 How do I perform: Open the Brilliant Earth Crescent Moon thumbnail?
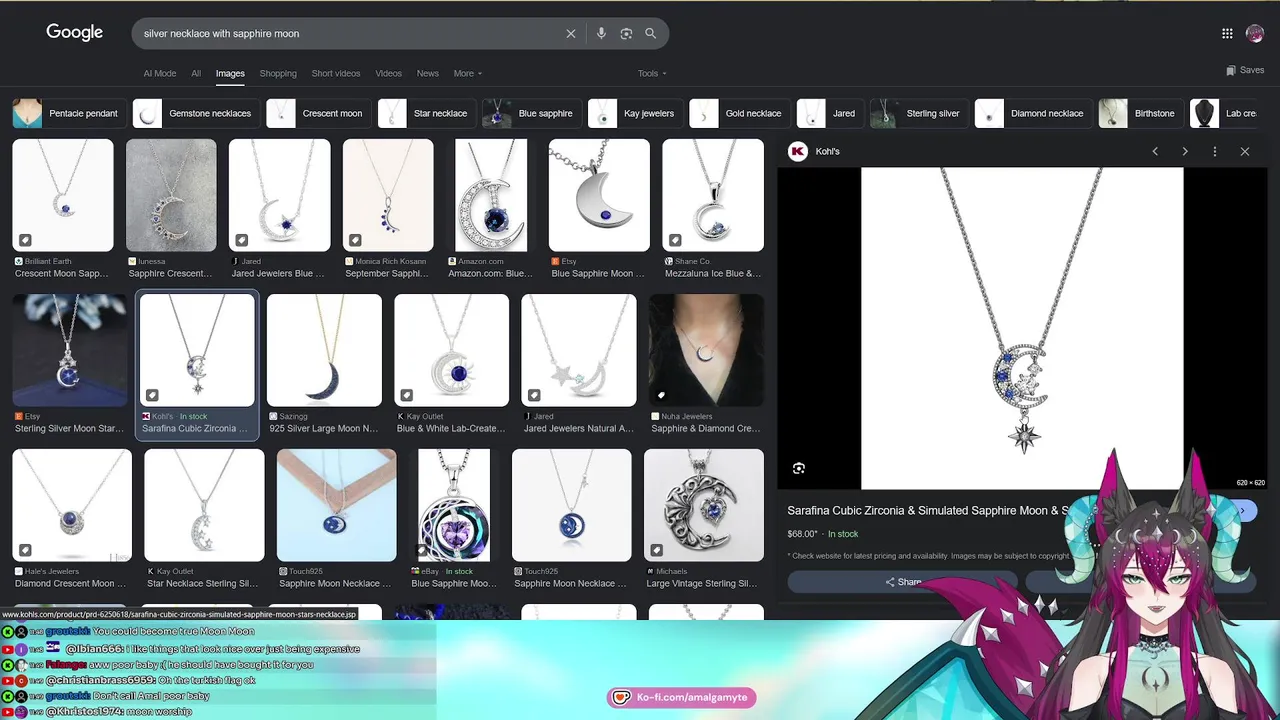[63, 195]
